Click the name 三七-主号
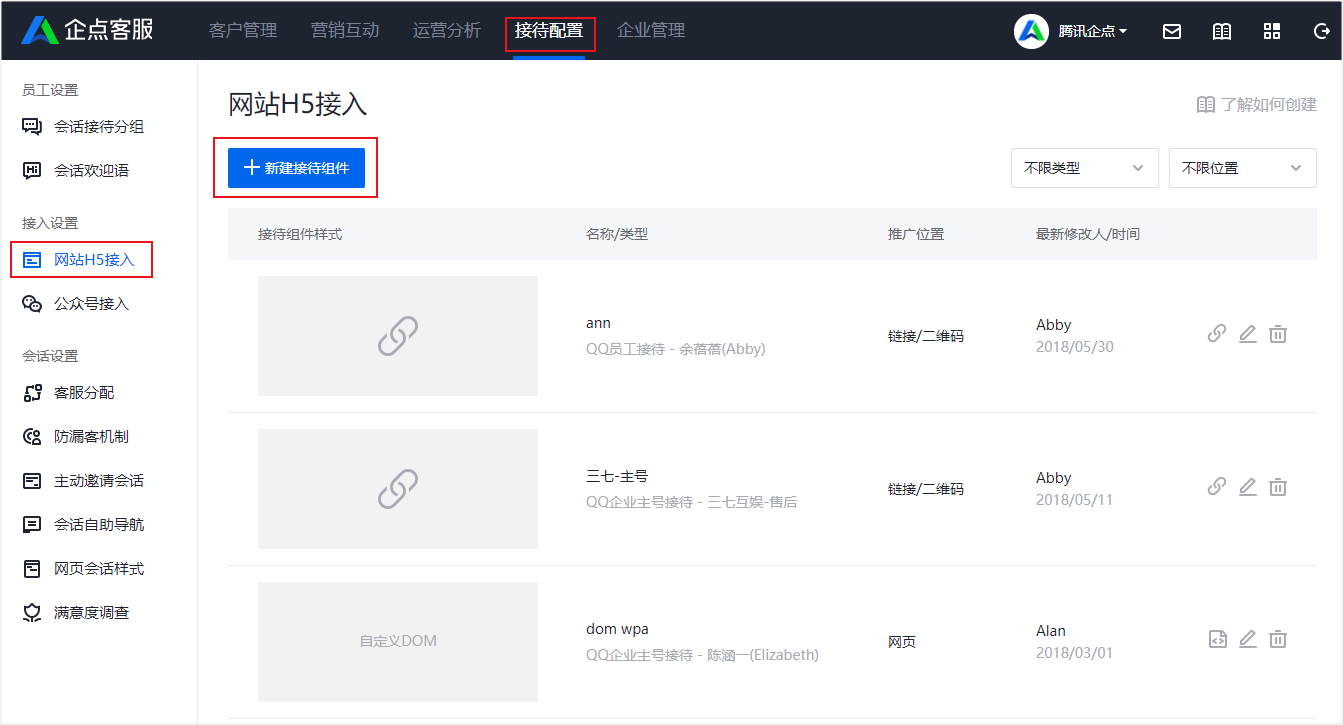 [x=617, y=477]
